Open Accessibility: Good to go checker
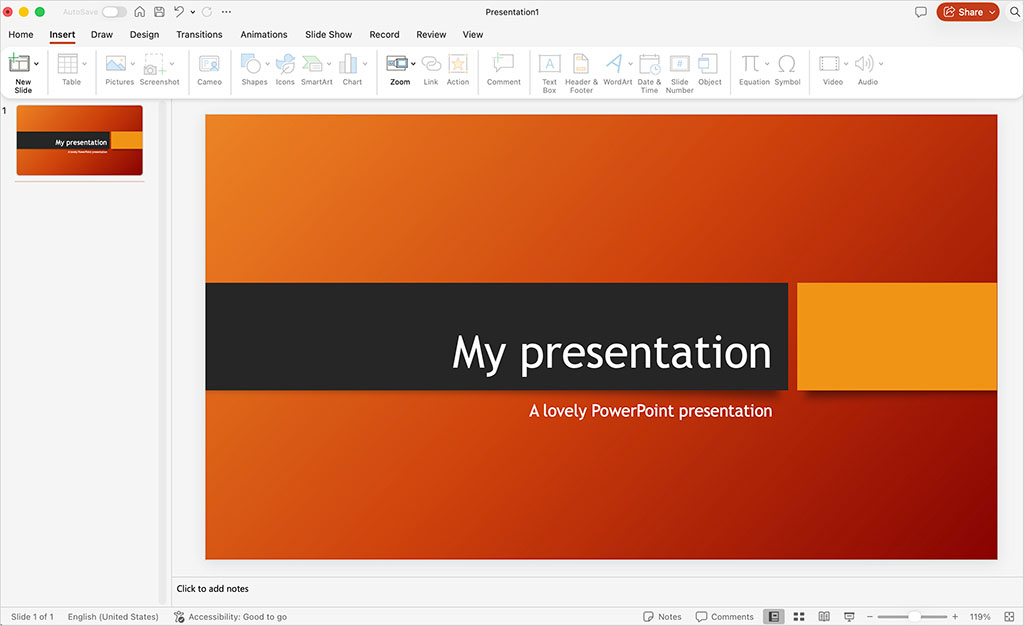The height and width of the screenshot is (626, 1024). click(231, 616)
